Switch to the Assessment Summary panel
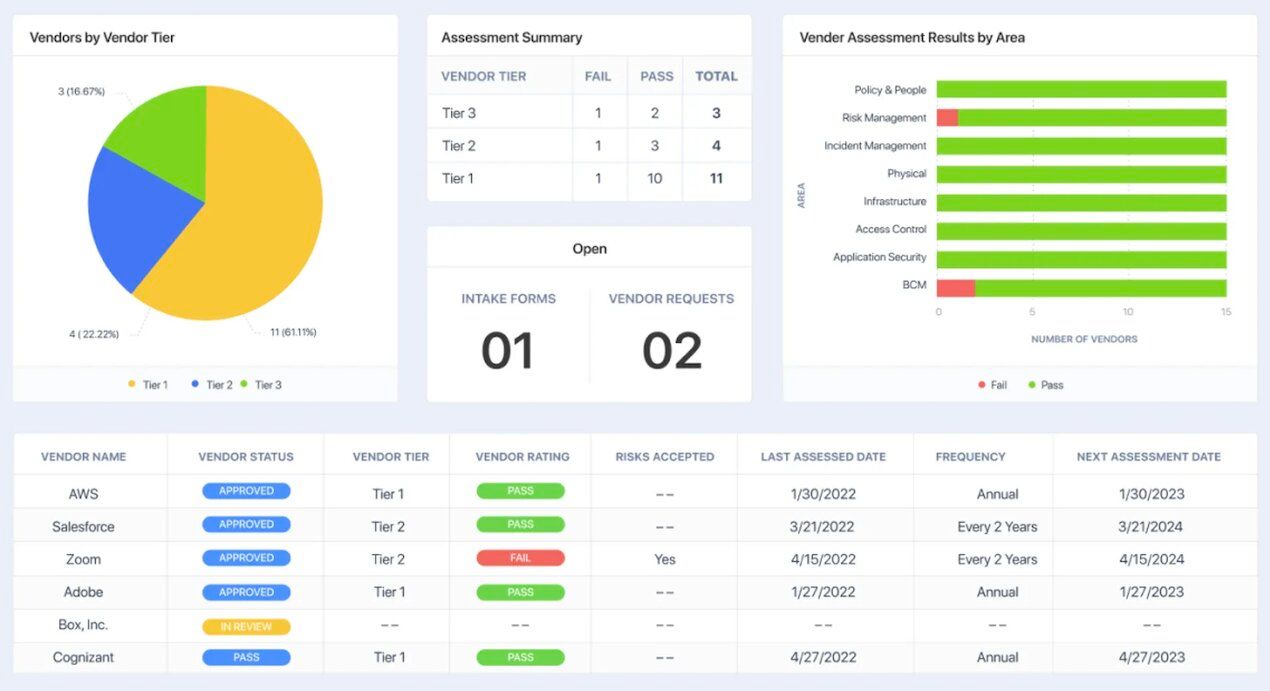The image size is (1270, 691). tap(513, 37)
